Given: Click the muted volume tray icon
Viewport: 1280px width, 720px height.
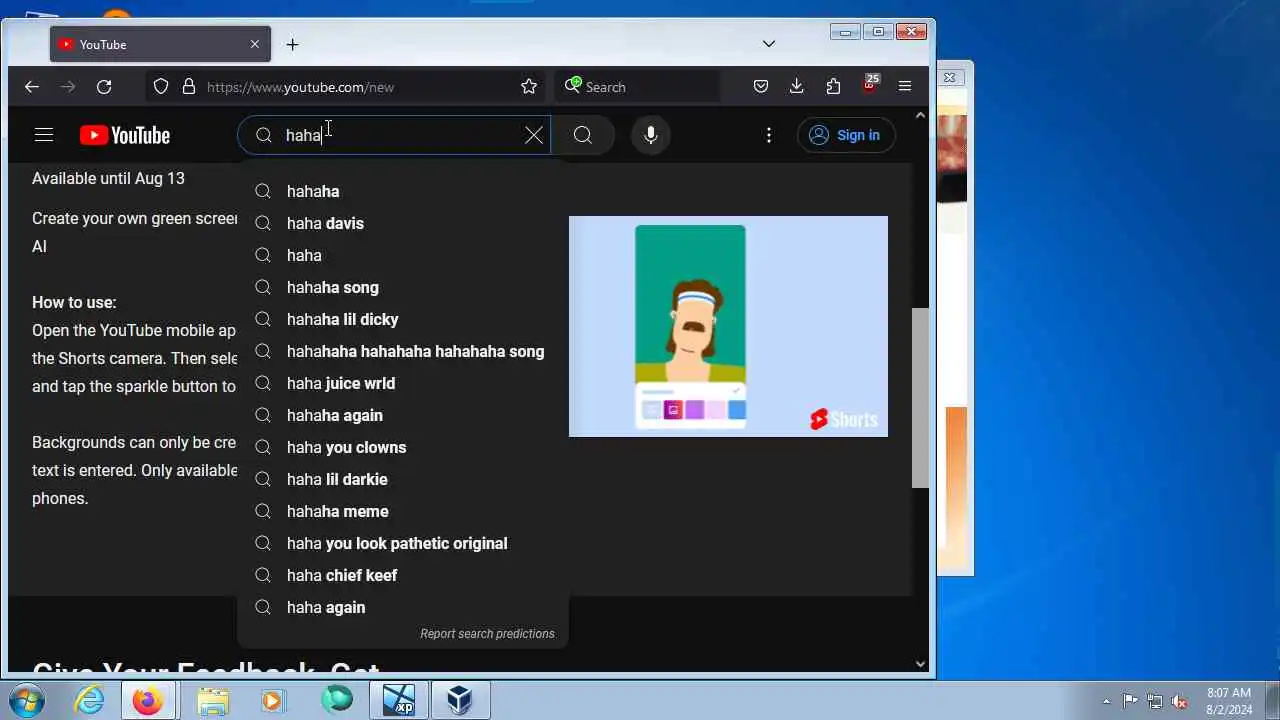Looking at the screenshot, I should (1179, 701).
